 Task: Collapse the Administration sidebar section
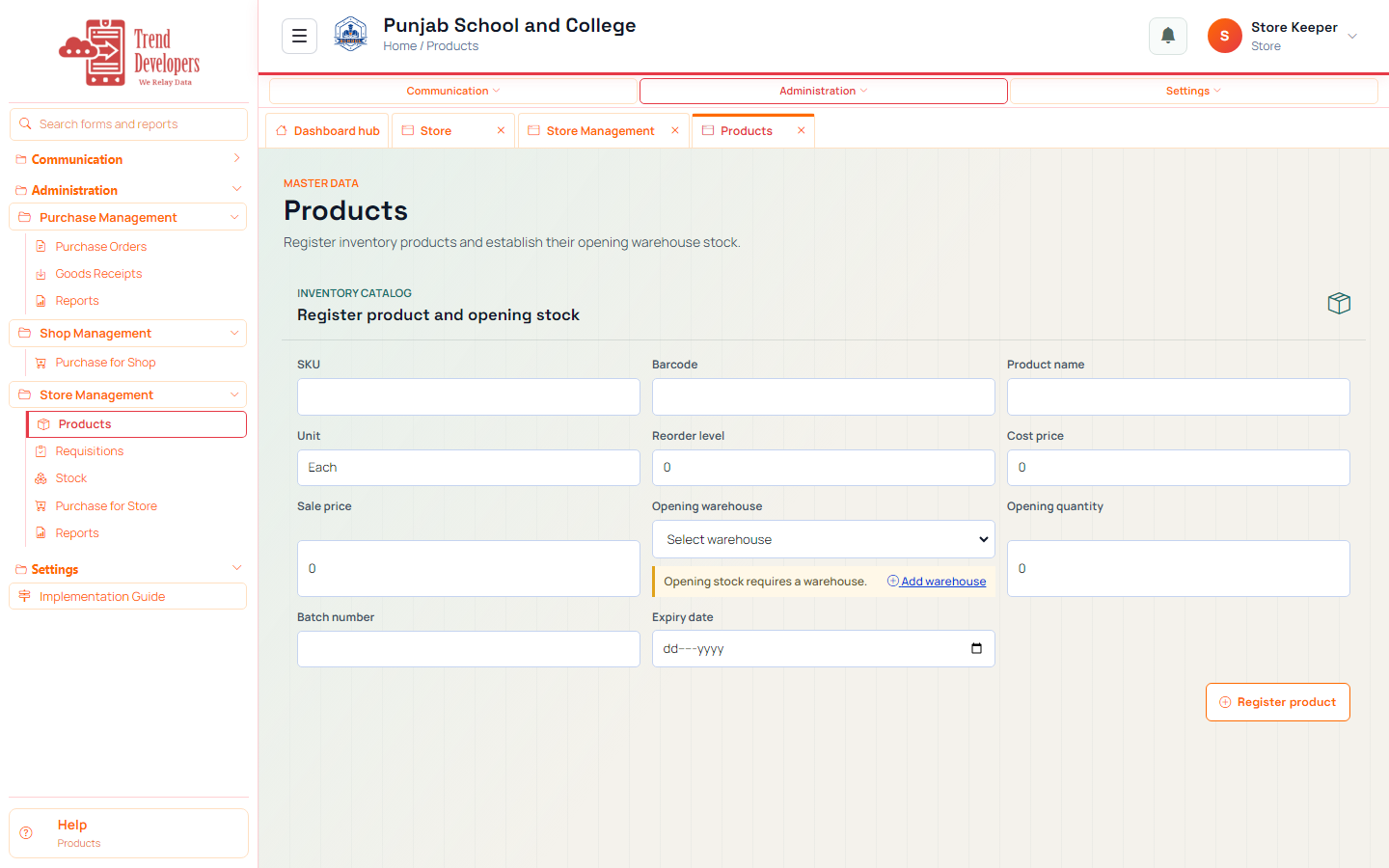236,189
